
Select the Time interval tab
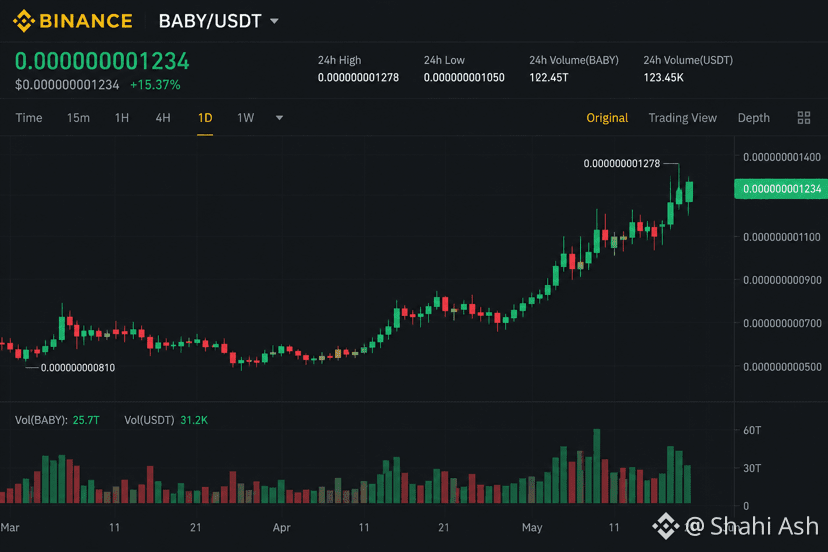tap(29, 118)
